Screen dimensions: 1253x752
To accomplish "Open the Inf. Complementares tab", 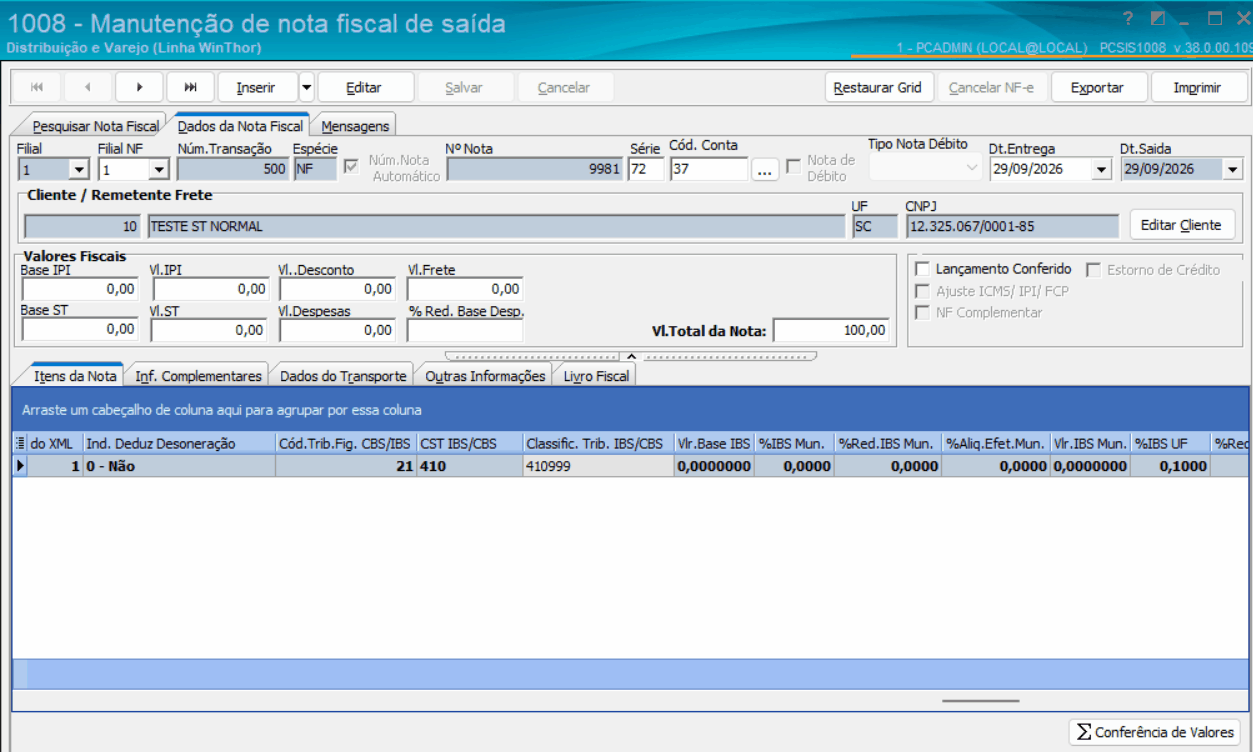I will tap(198, 376).
